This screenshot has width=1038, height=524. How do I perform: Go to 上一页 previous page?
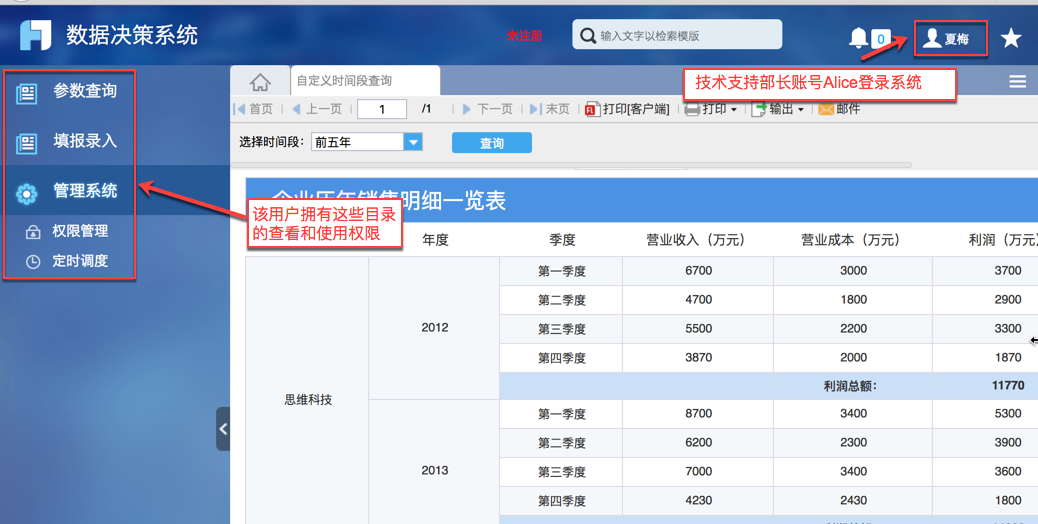[x=316, y=109]
